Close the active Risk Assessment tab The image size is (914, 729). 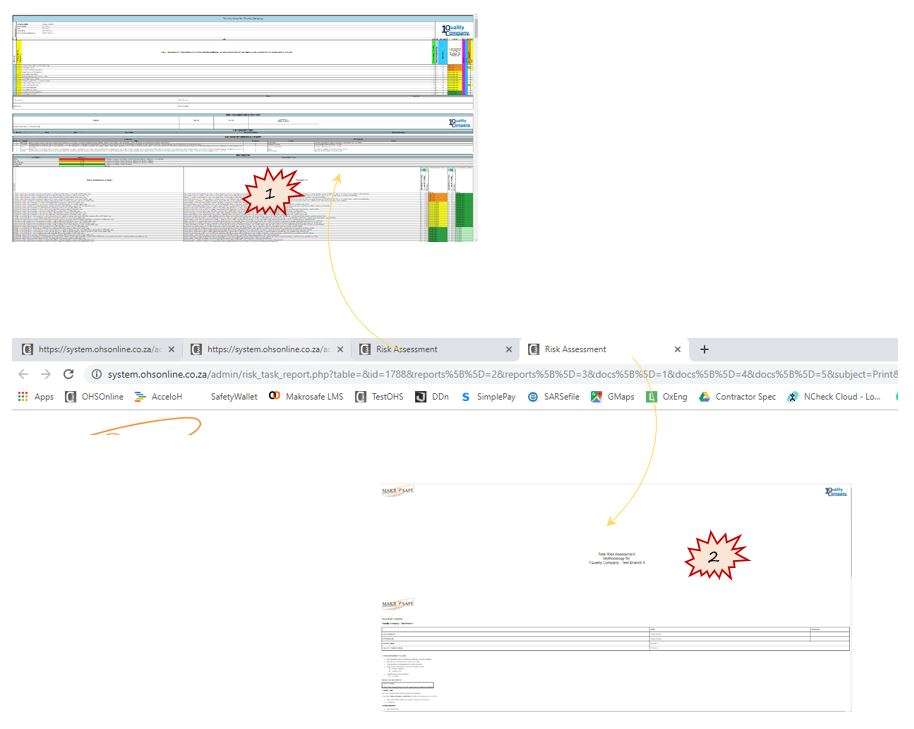pyautogui.click(x=677, y=350)
